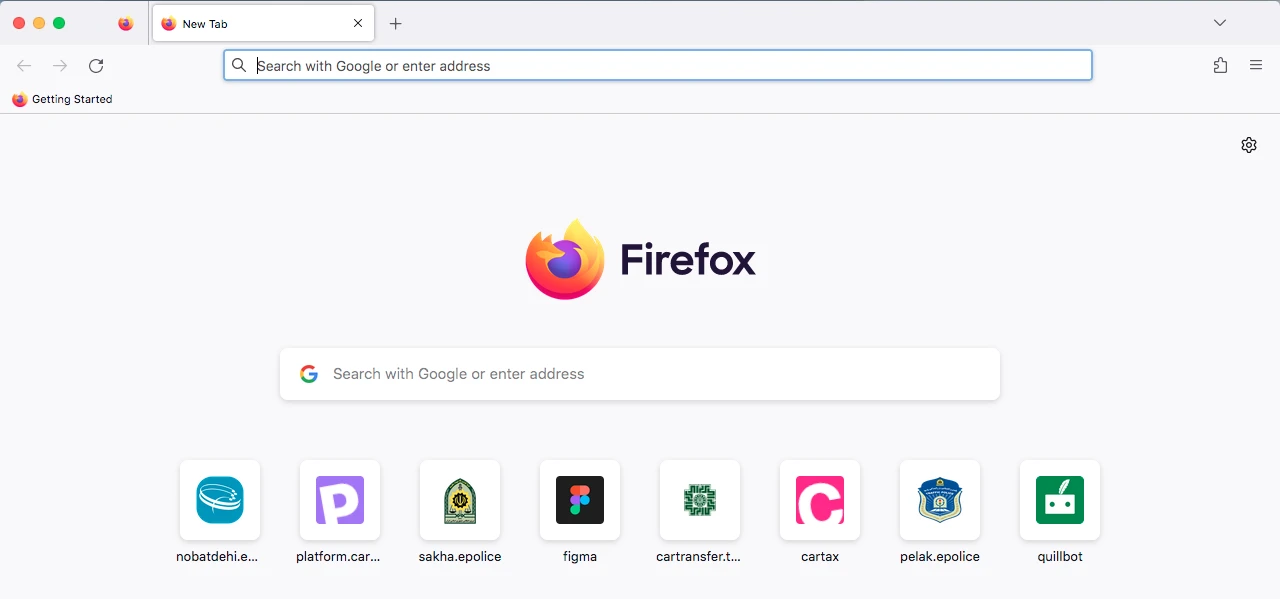Open the Extensions puzzle icon
Viewport: 1280px width, 599px height.
(x=1220, y=66)
